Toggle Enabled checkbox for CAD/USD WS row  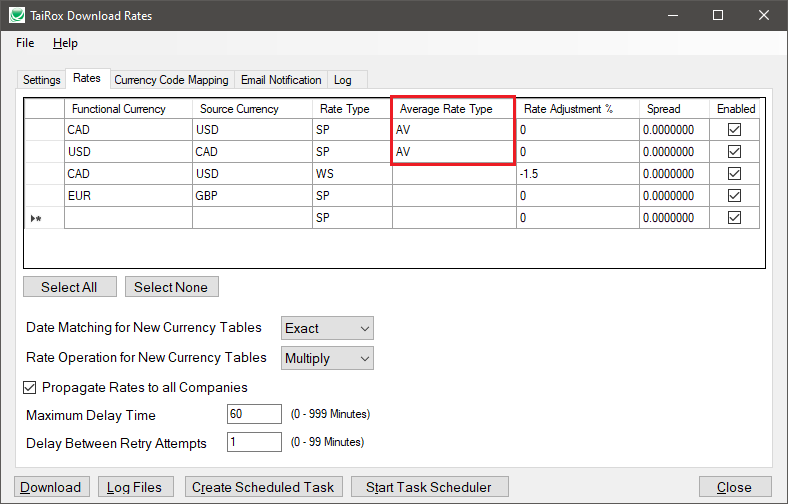tap(734, 174)
